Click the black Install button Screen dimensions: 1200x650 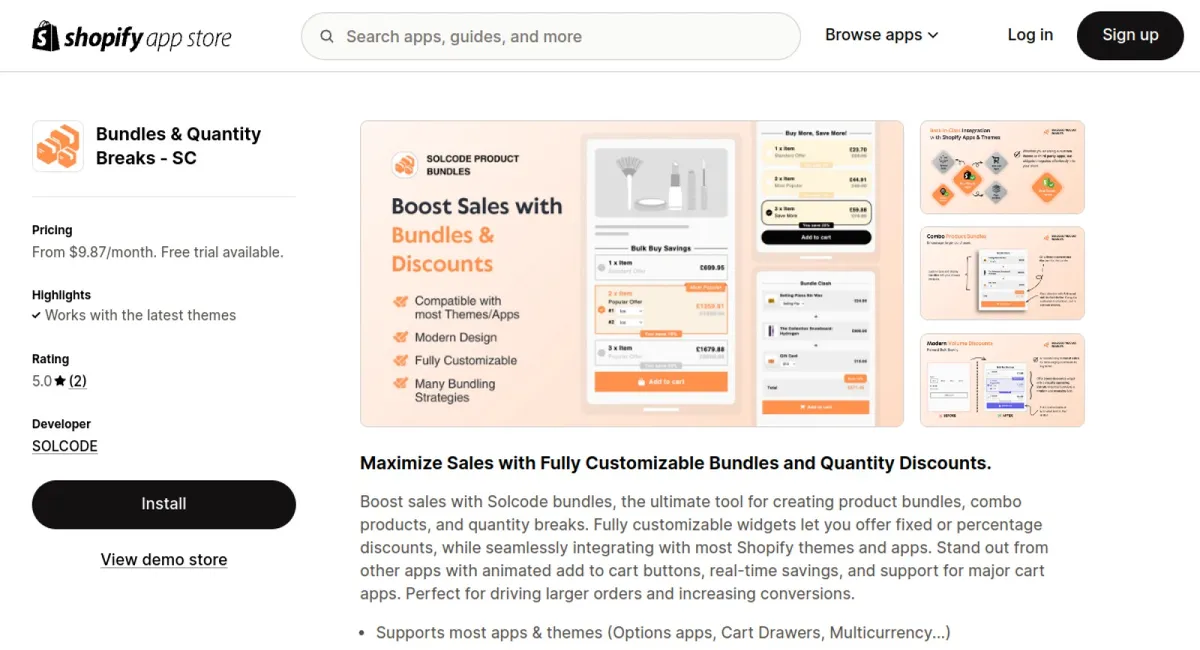(164, 504)
